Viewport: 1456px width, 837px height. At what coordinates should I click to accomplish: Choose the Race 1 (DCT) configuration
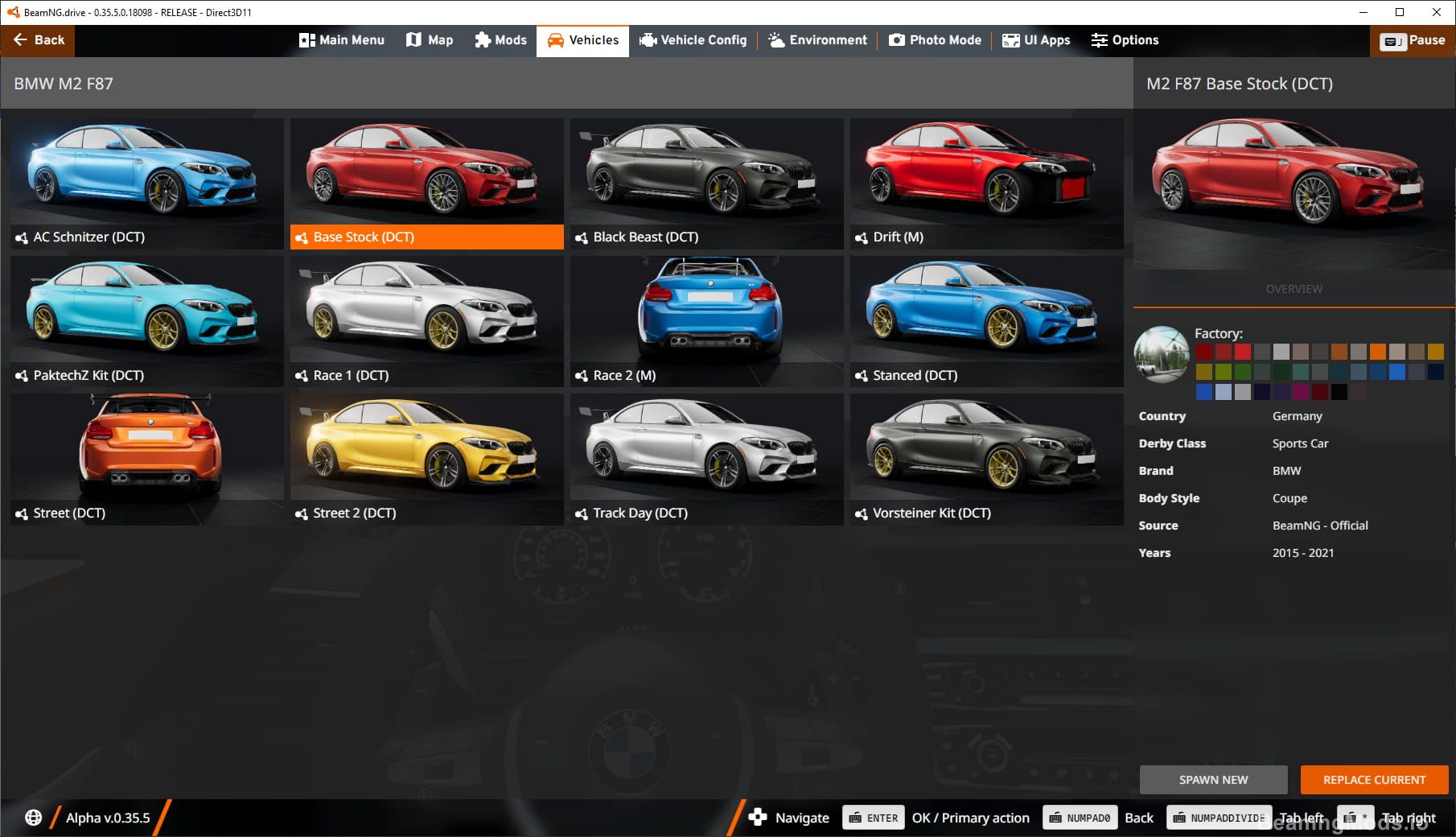426,321
